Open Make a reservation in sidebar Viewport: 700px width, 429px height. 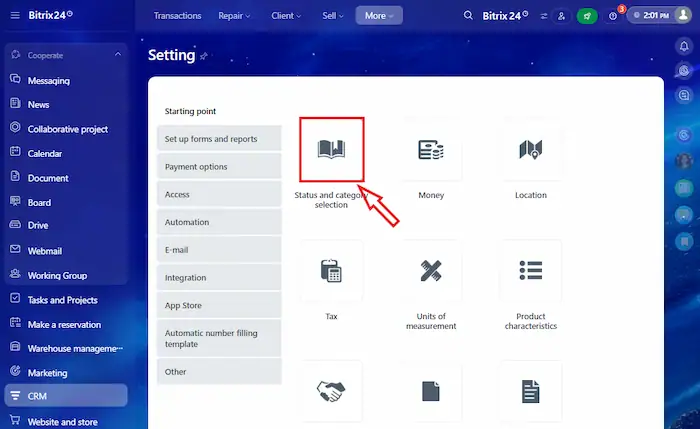tap(66, 325)
